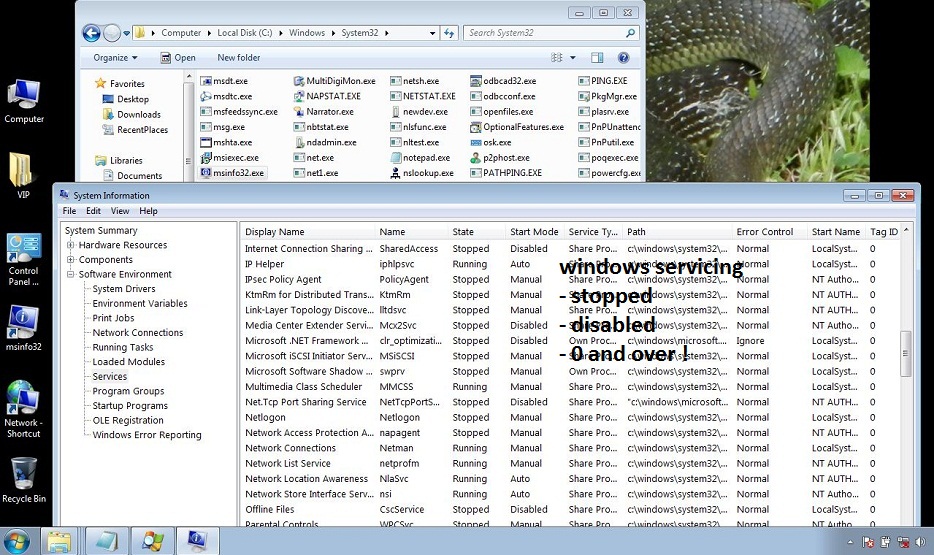Click Open button in Explorer toolbar

[x=178, y=58]
